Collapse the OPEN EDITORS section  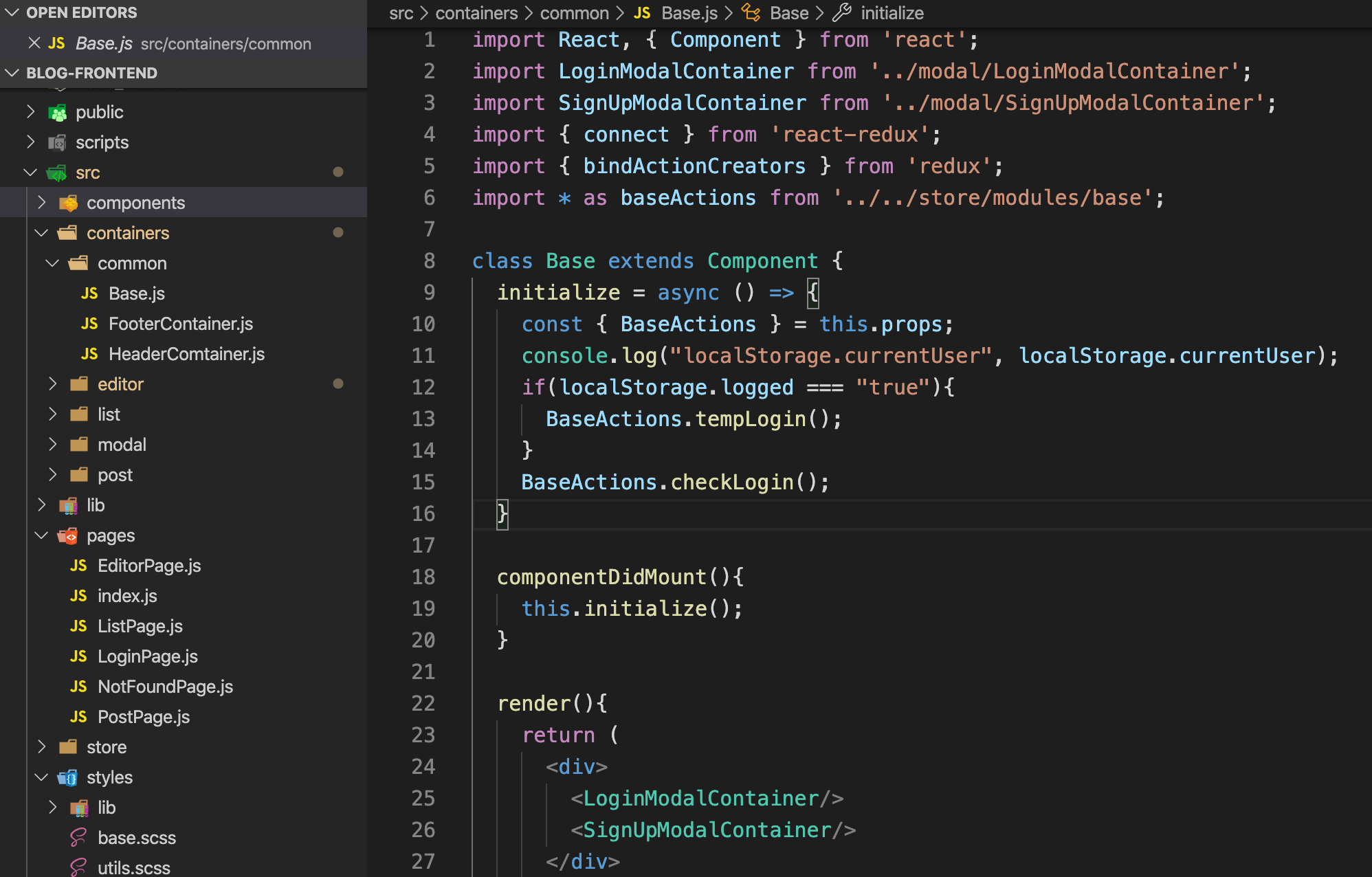click(x=12, y=13)
